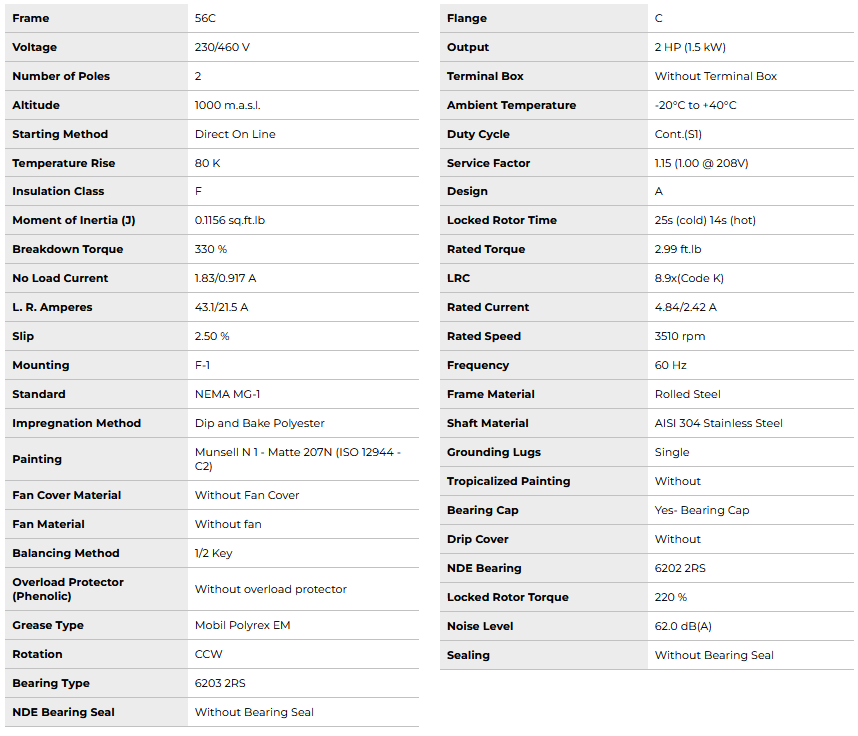
Task: Select the 2 HP (1.5 kW) output value
Action: tap(690, 47)
